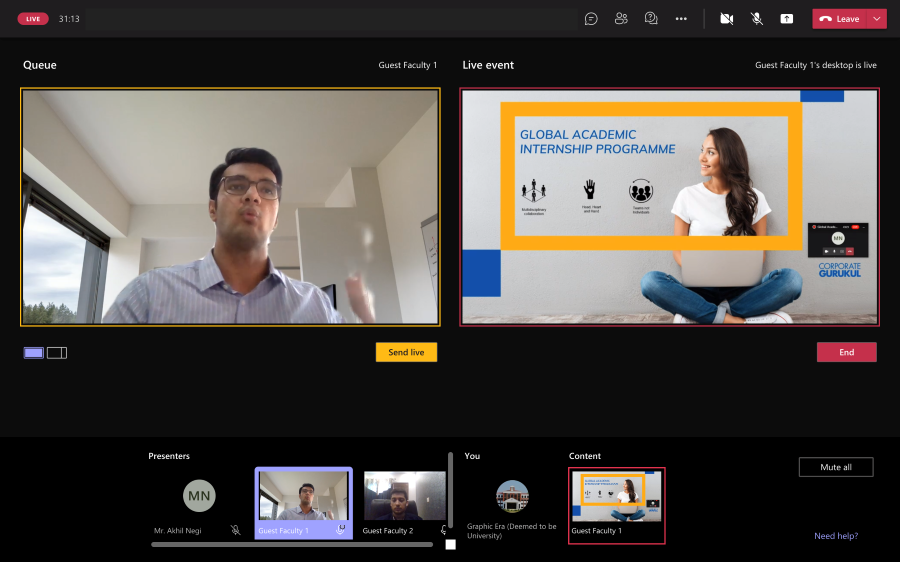Leave the live event
900x562 pixels.
pyautogui.click(x=839, y=19)
